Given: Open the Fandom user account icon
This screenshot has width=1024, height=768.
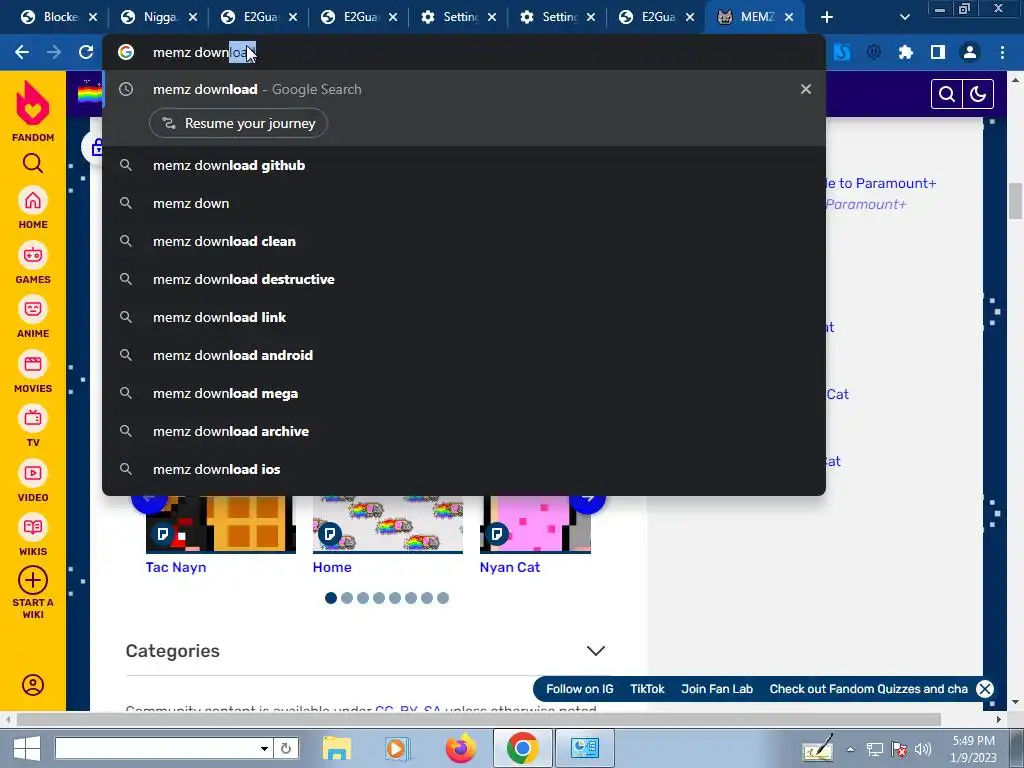Looking at the screenshot, I should (x=33, y=685).
